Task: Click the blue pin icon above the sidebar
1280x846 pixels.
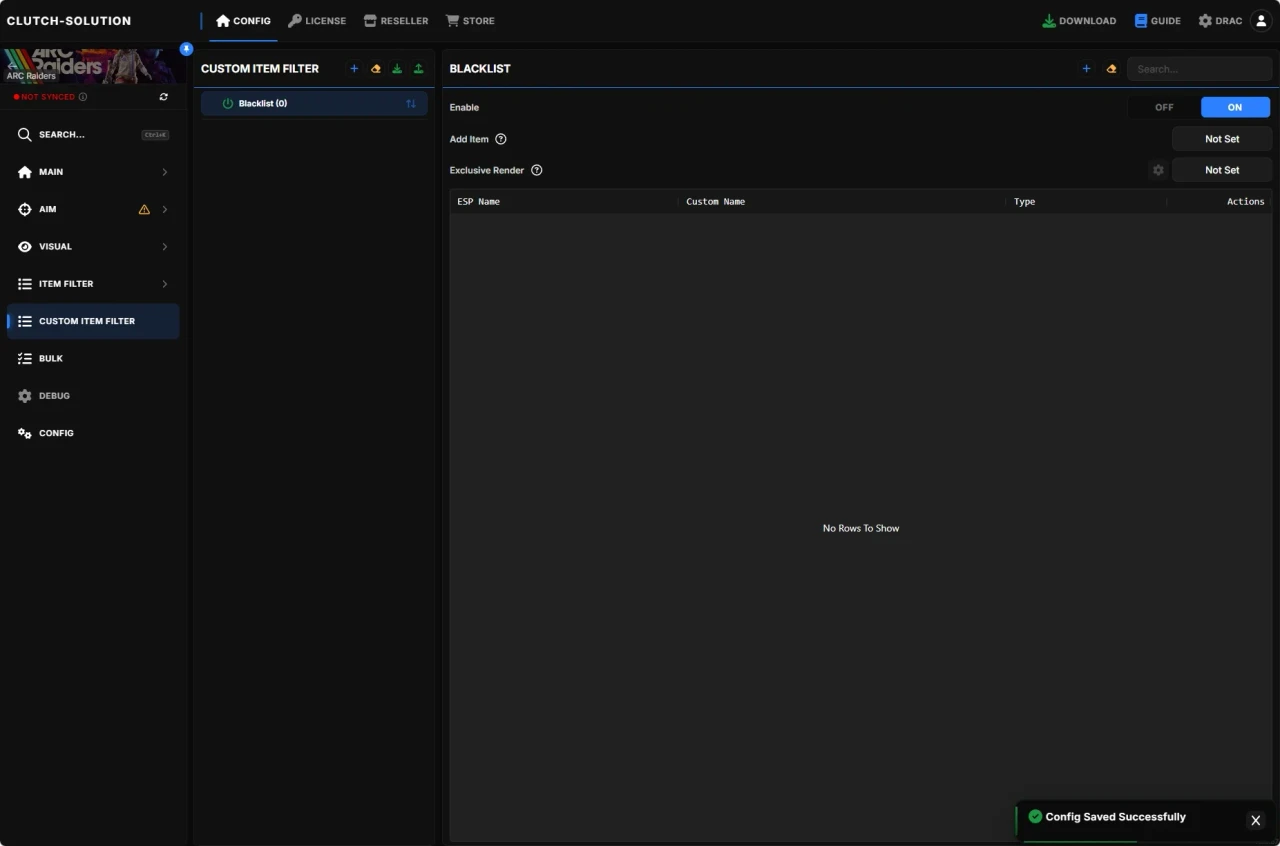Action: point(186,49)
